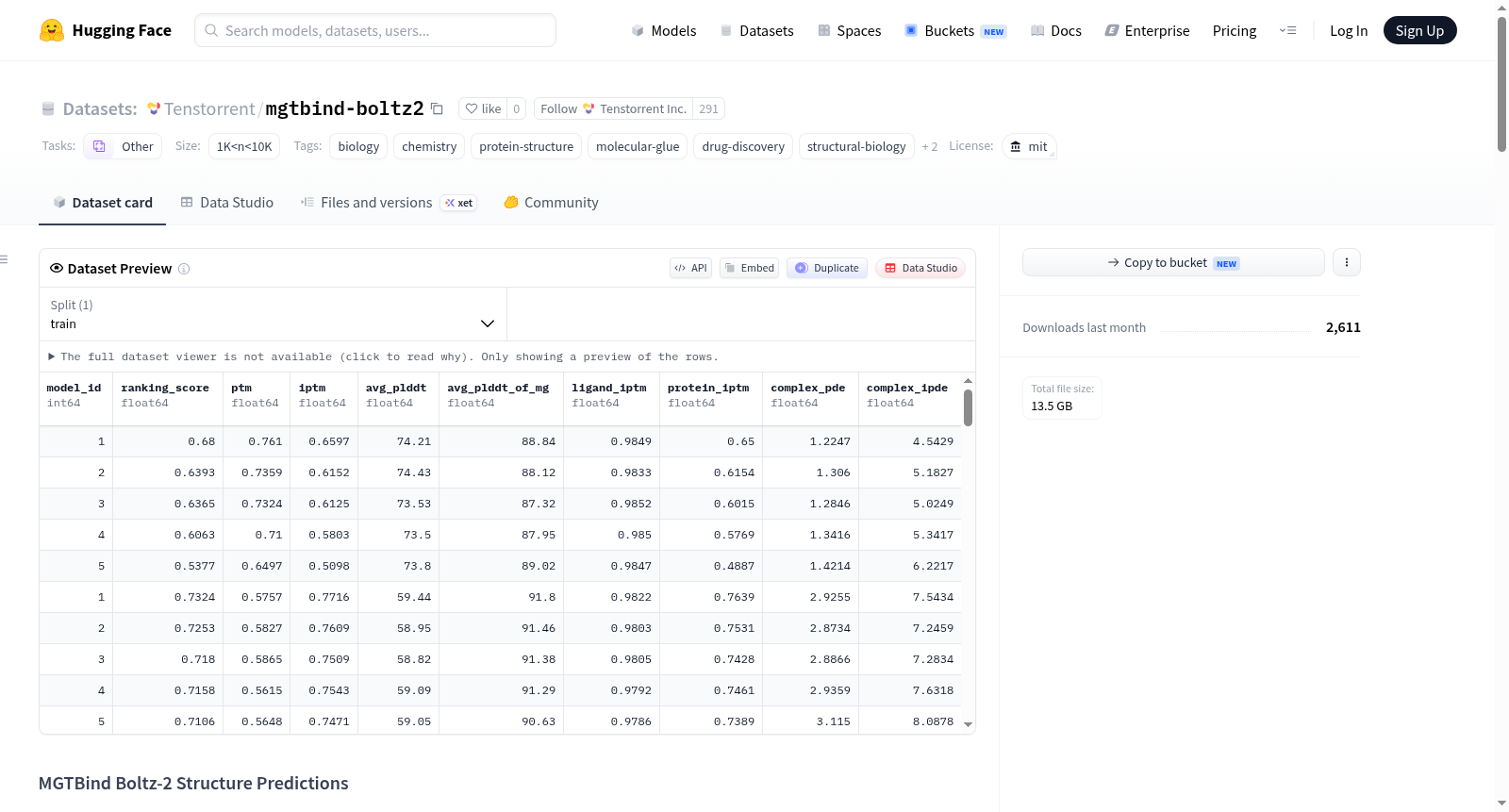Expand the full dataset viewer notice
The height and width of the screenshot is (812, 1509).
(x=383, y=356)
